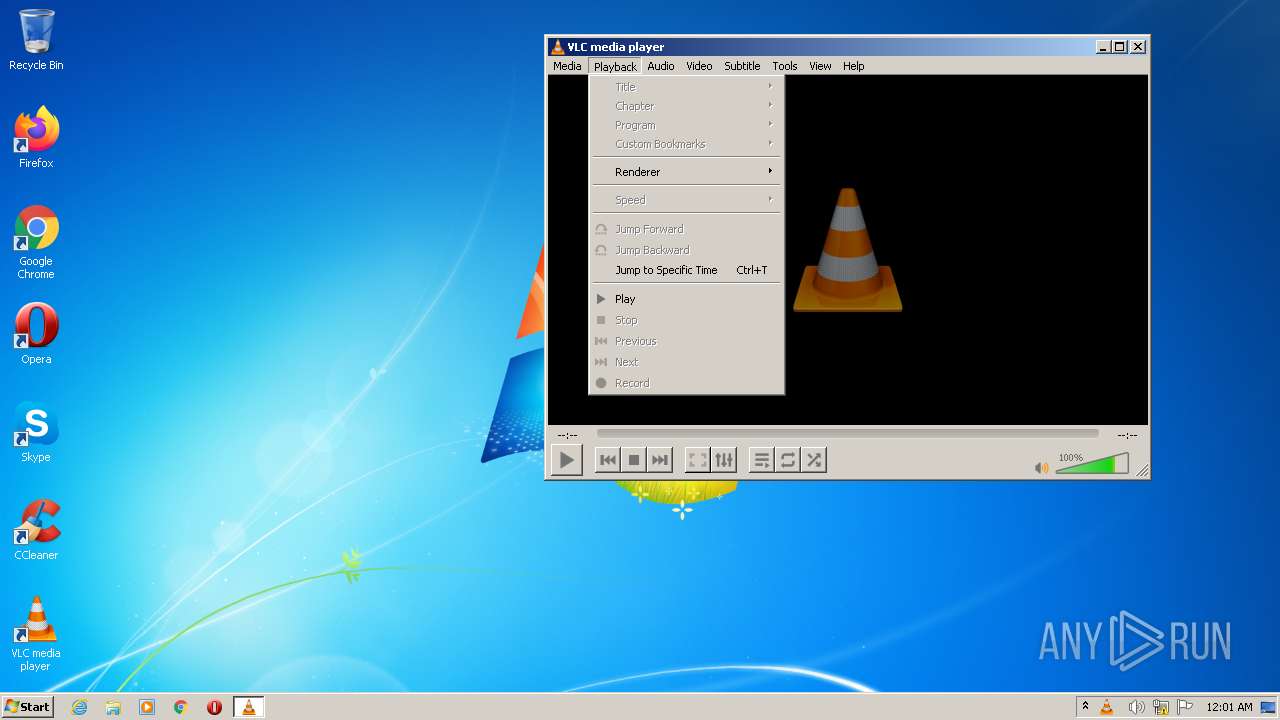Adjust the VLC volume slider

[x=1092, y=464]
